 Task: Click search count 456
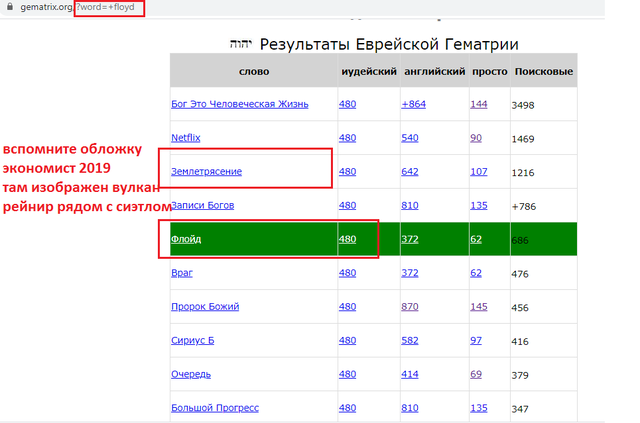520,308
